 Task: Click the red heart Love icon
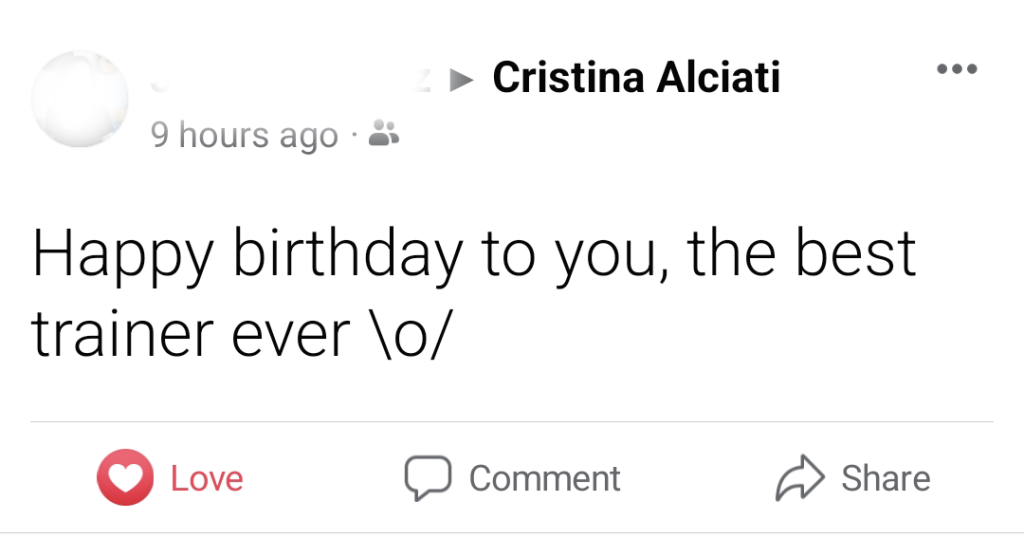coord(125,478)
